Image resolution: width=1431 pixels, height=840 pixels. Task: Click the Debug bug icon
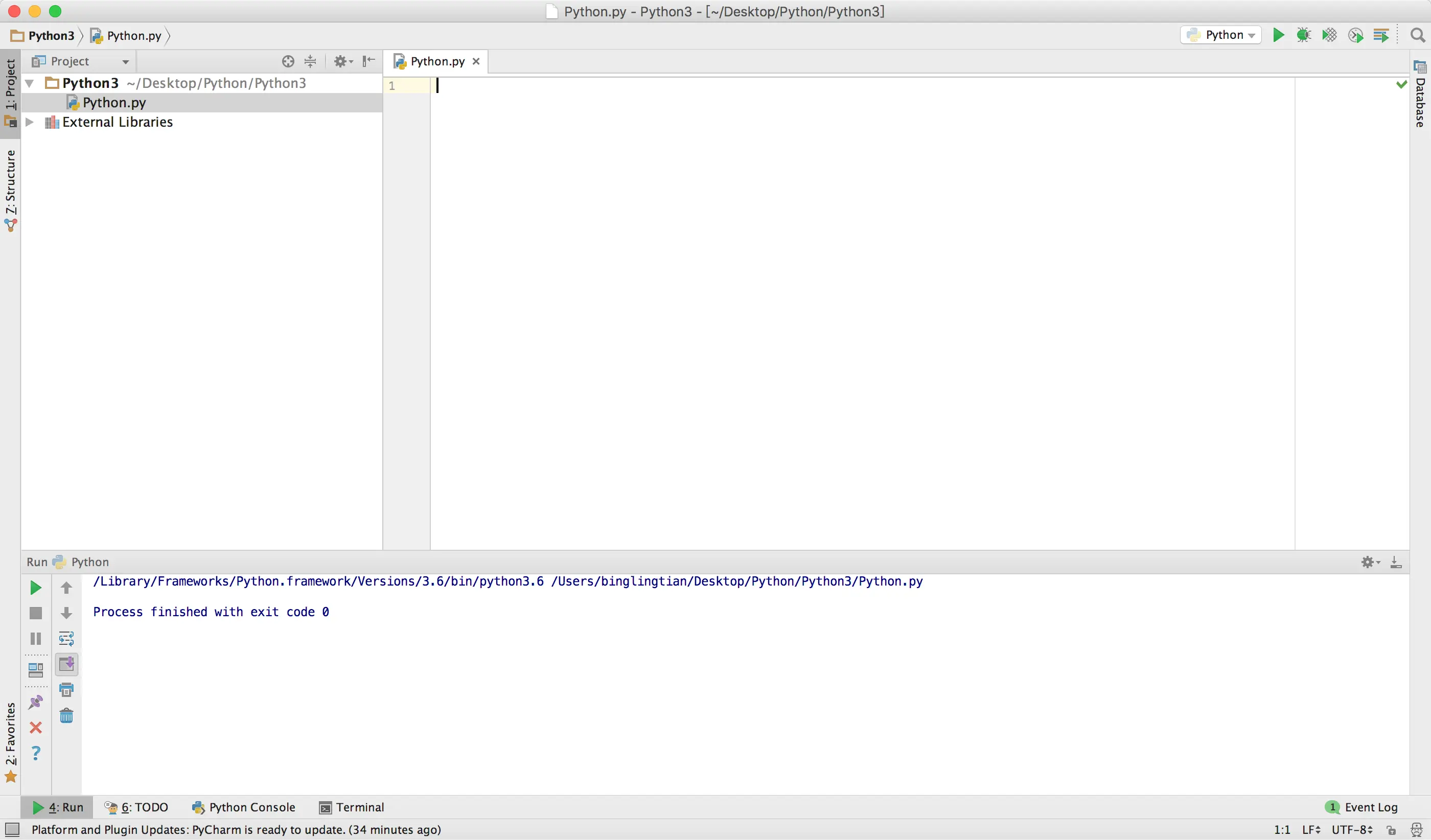coord(1304,35)
